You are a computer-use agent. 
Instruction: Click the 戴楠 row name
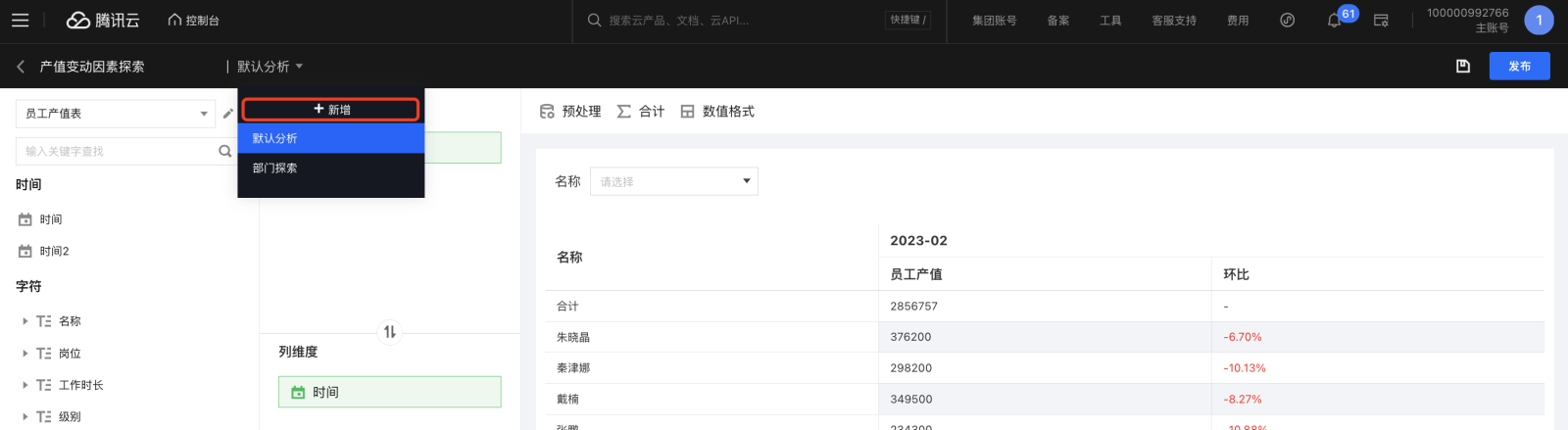click(x=567, y=400)
